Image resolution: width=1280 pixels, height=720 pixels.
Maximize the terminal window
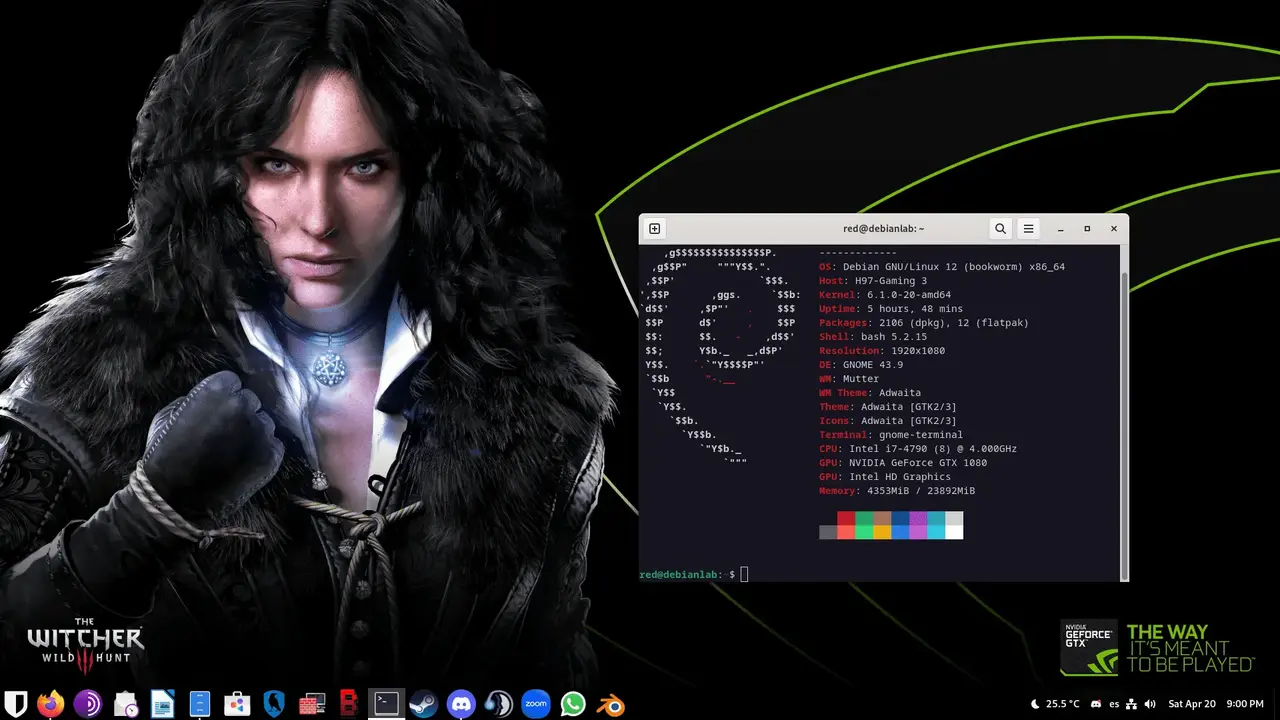point(1088,229)
